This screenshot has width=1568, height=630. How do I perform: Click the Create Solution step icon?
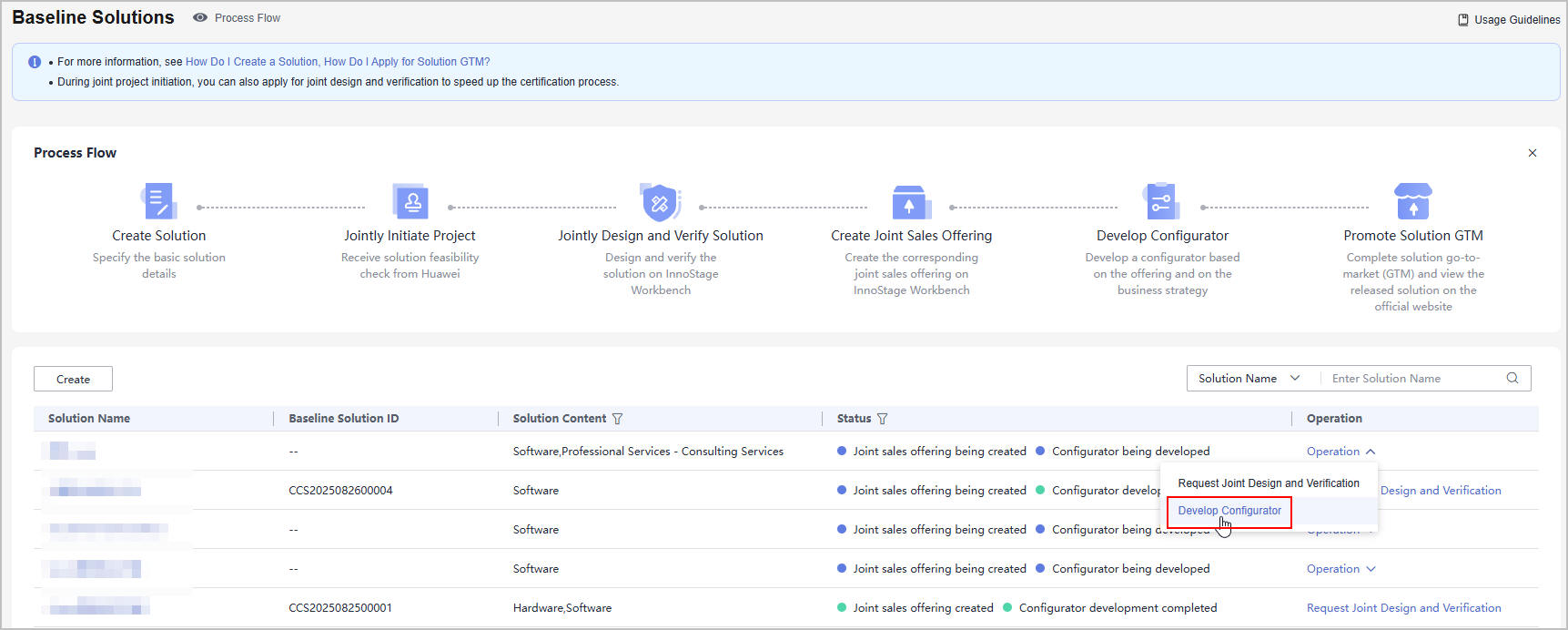(x=158, y=201)
